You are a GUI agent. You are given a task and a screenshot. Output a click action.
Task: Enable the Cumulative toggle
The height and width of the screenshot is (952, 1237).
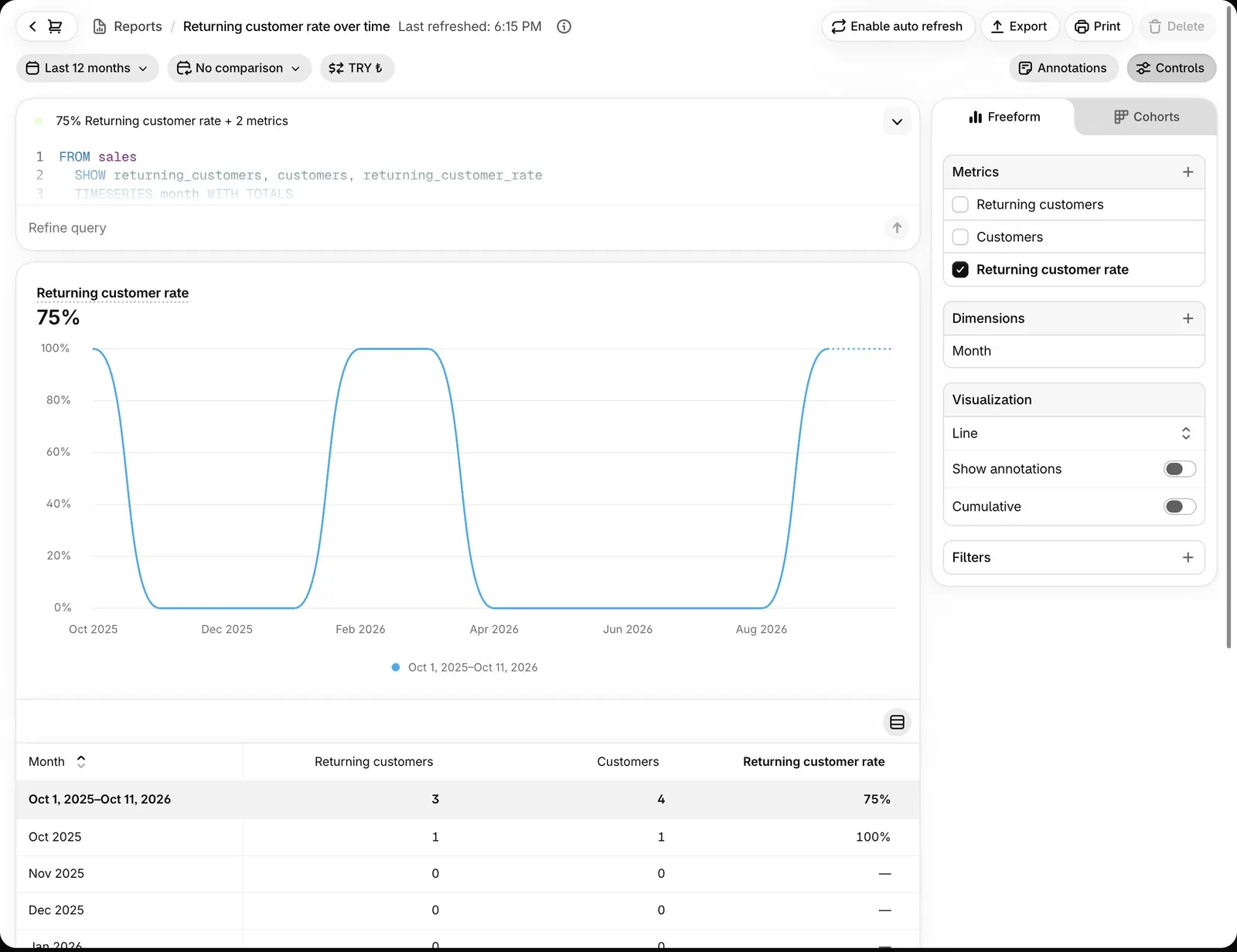1180,507
